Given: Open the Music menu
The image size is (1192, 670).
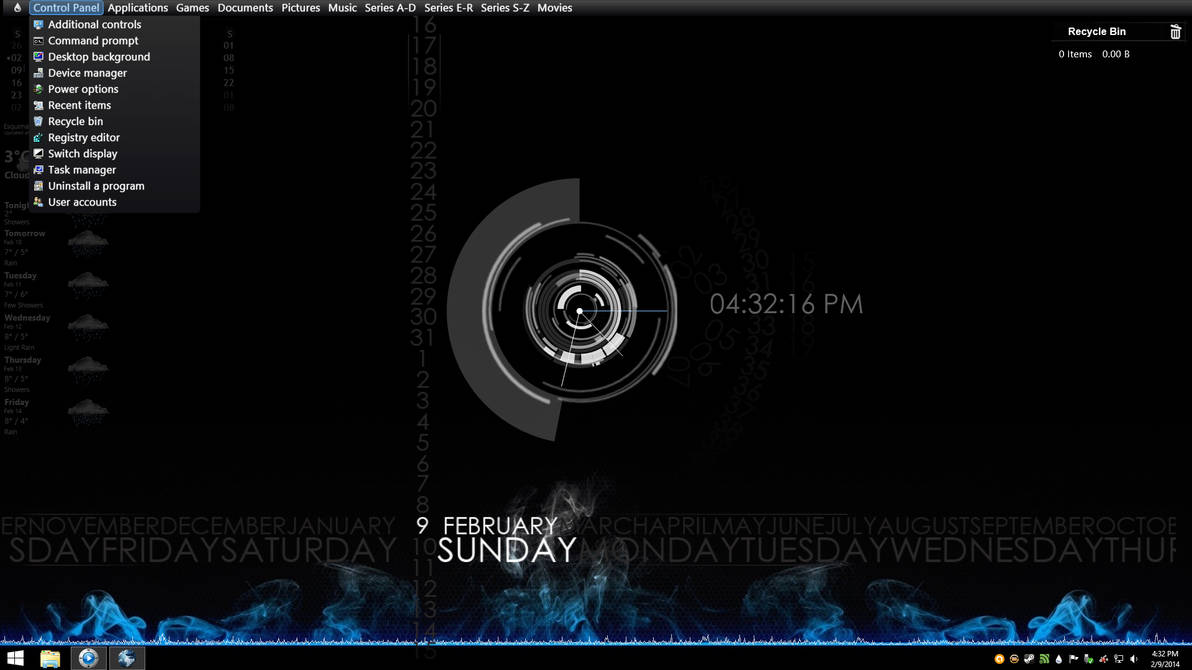Looking at the screenshot, I should pos(342,8).
